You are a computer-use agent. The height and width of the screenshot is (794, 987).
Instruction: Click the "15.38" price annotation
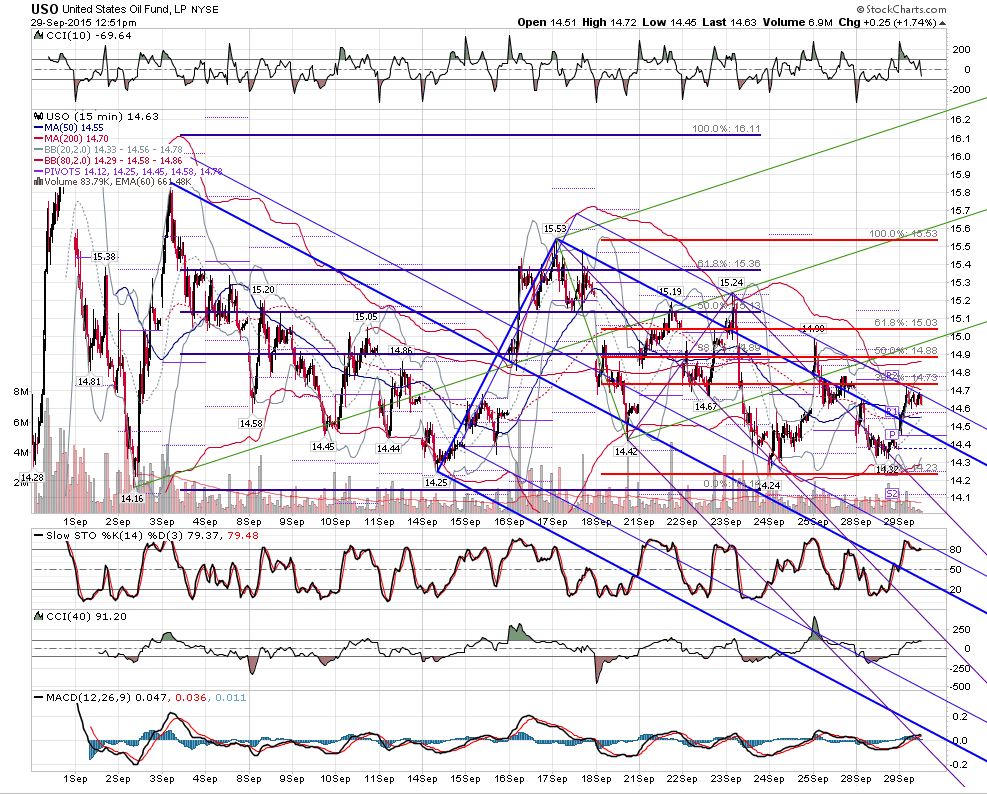104,256
